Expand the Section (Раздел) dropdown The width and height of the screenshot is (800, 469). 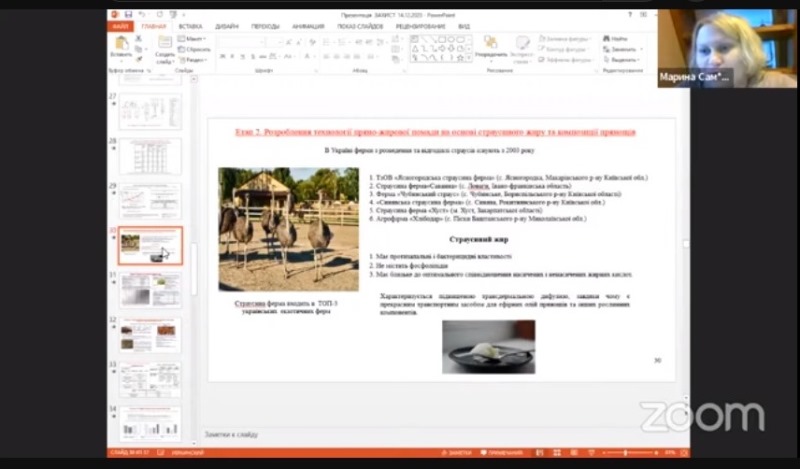pyautogui.click(x=194, y=58)
